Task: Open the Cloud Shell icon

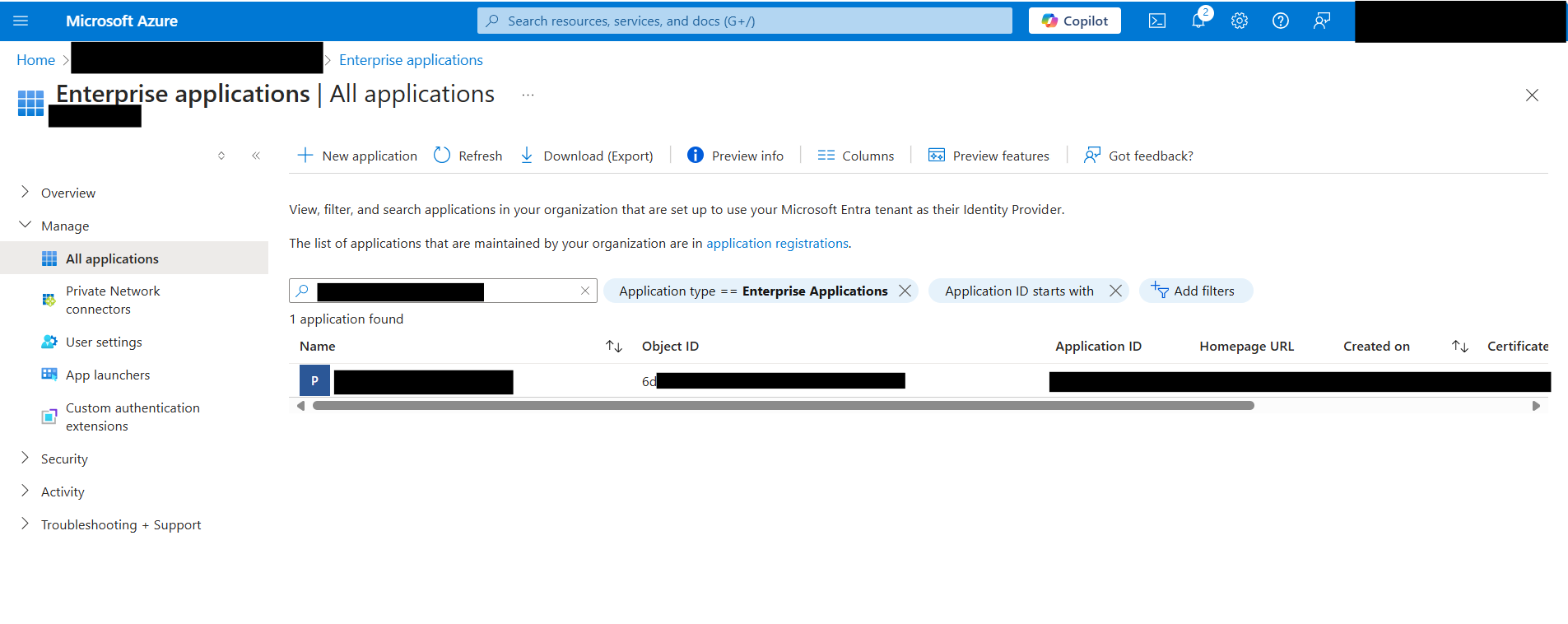Action: (1156, 21)
